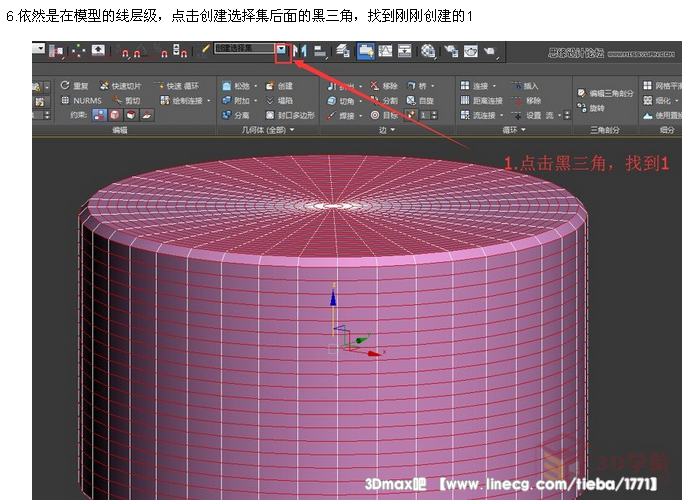The height and width of the screenshot is (501, 686).
Task: Toggle the Percent Snap magnet icon
Action: click(x=161, y=52)
